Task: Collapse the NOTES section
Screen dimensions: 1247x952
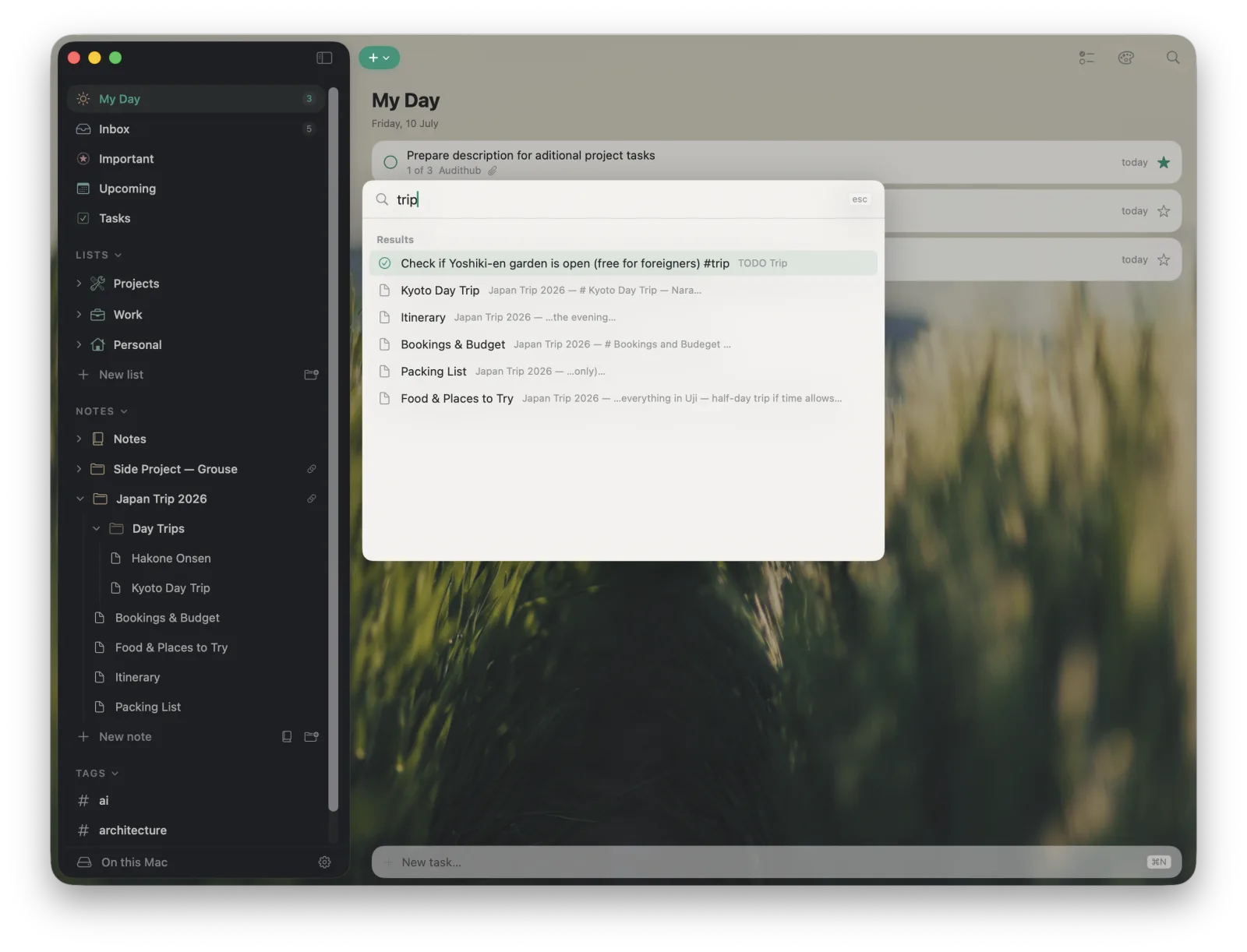Action: coord(101,411)
